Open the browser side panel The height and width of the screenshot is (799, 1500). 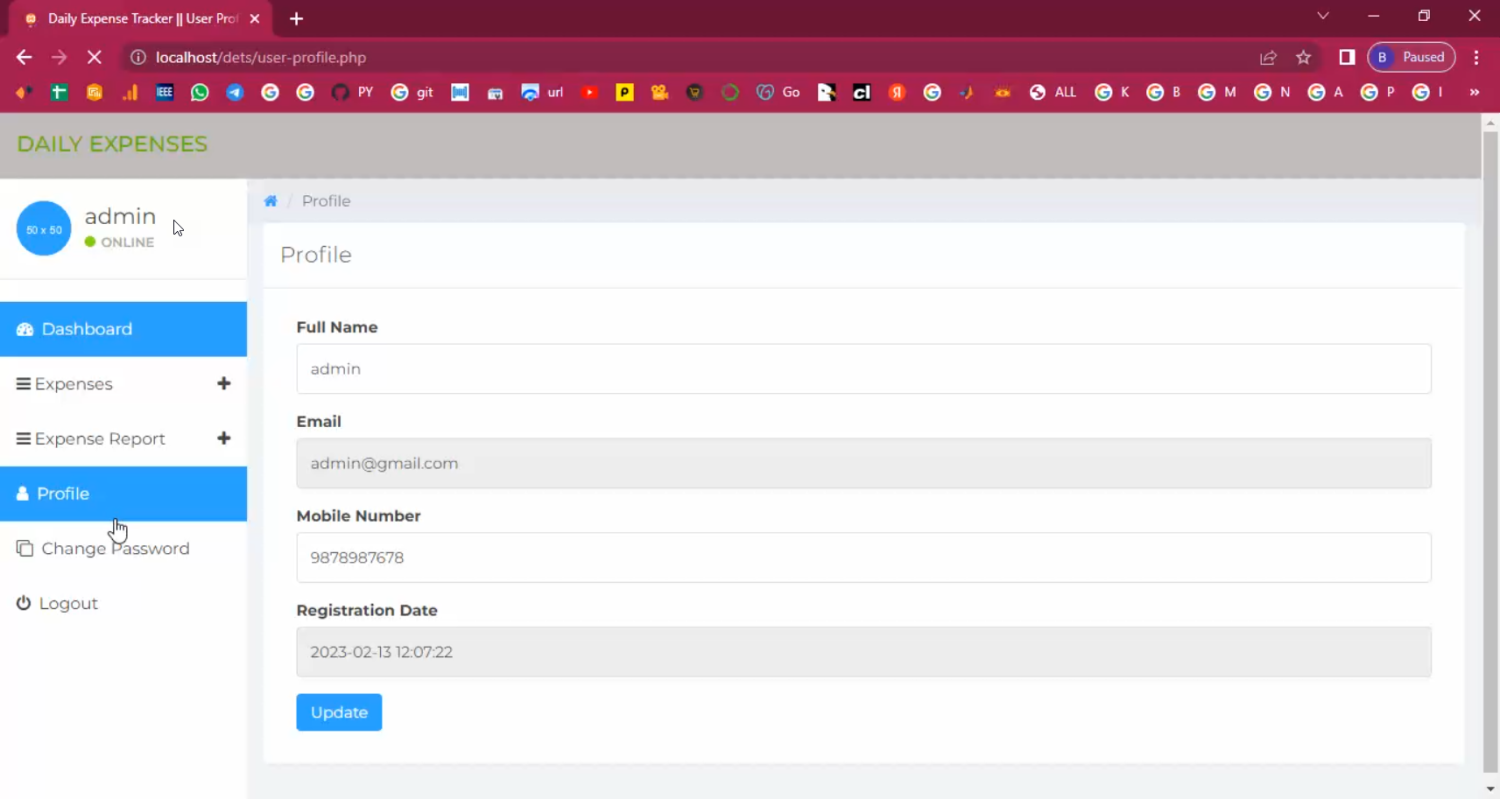click(1347, 58)
